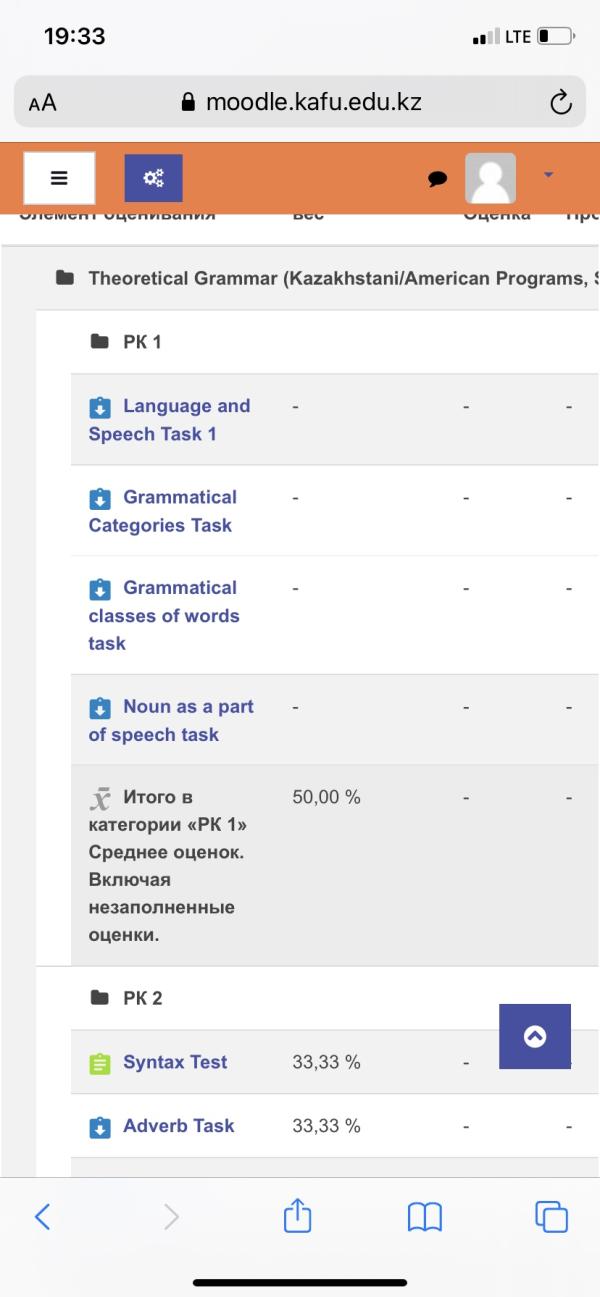Open the gears settings menu button

tap(153, 178)
